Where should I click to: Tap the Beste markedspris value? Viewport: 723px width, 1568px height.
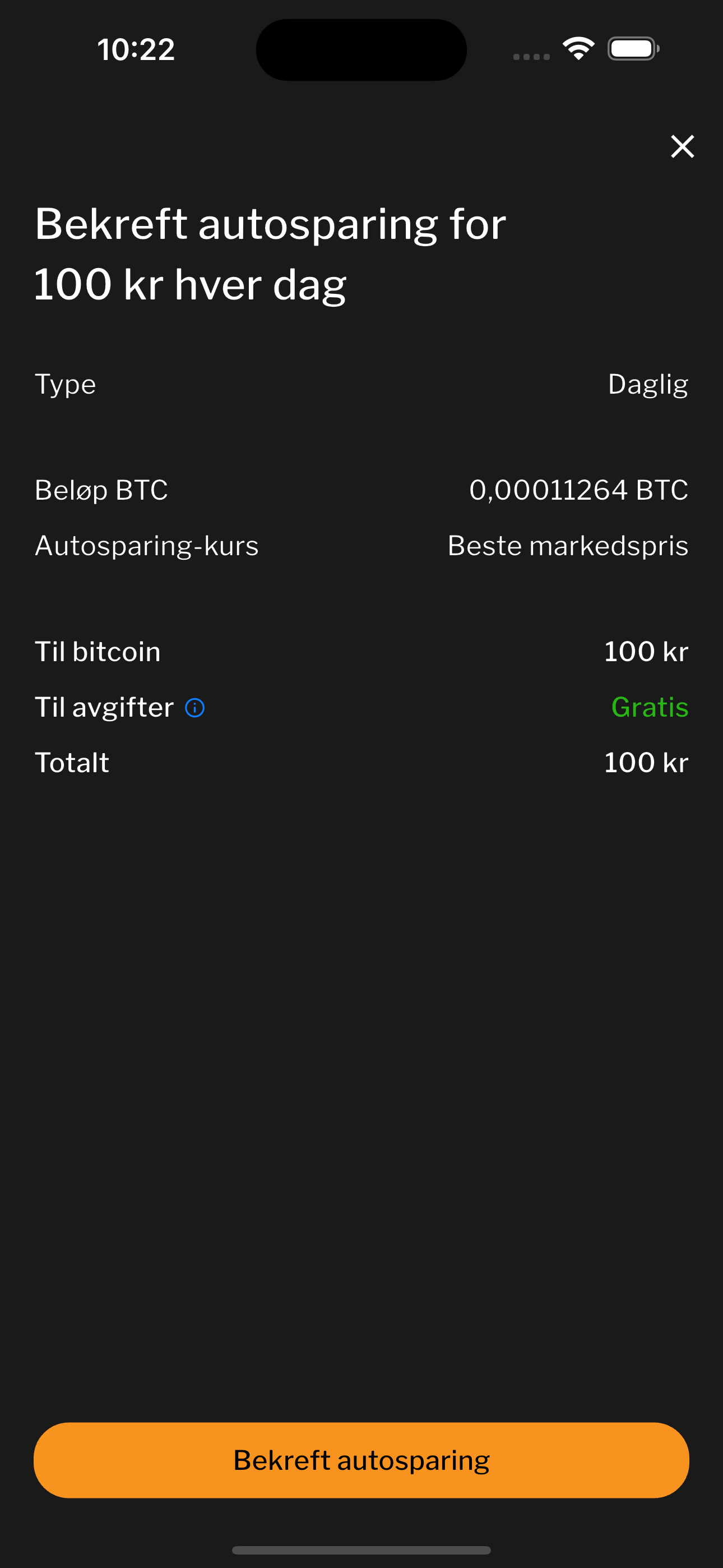pyautogui.click(x=568, y=546)
